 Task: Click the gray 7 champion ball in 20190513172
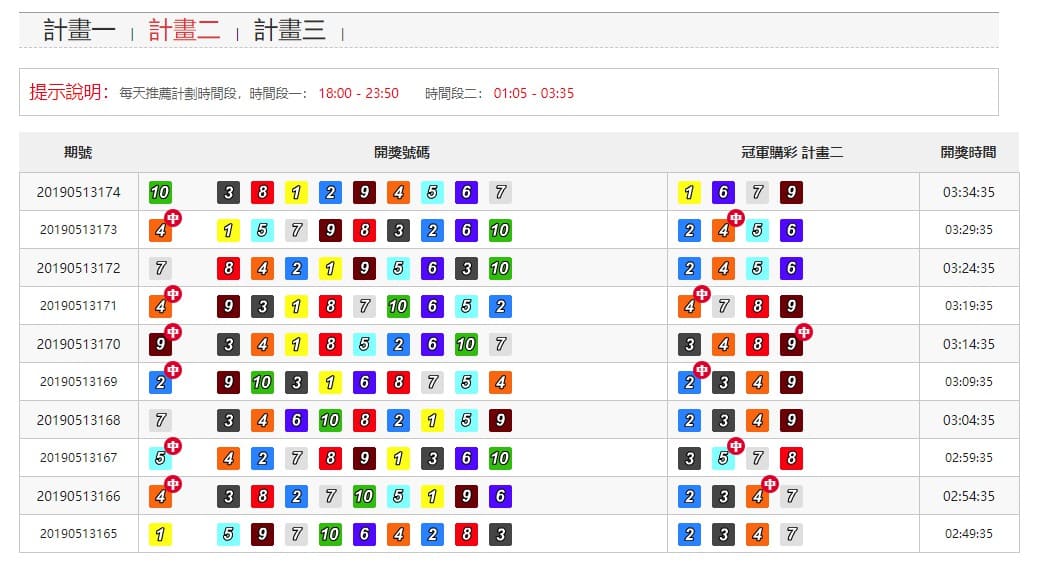click(160, 269)
